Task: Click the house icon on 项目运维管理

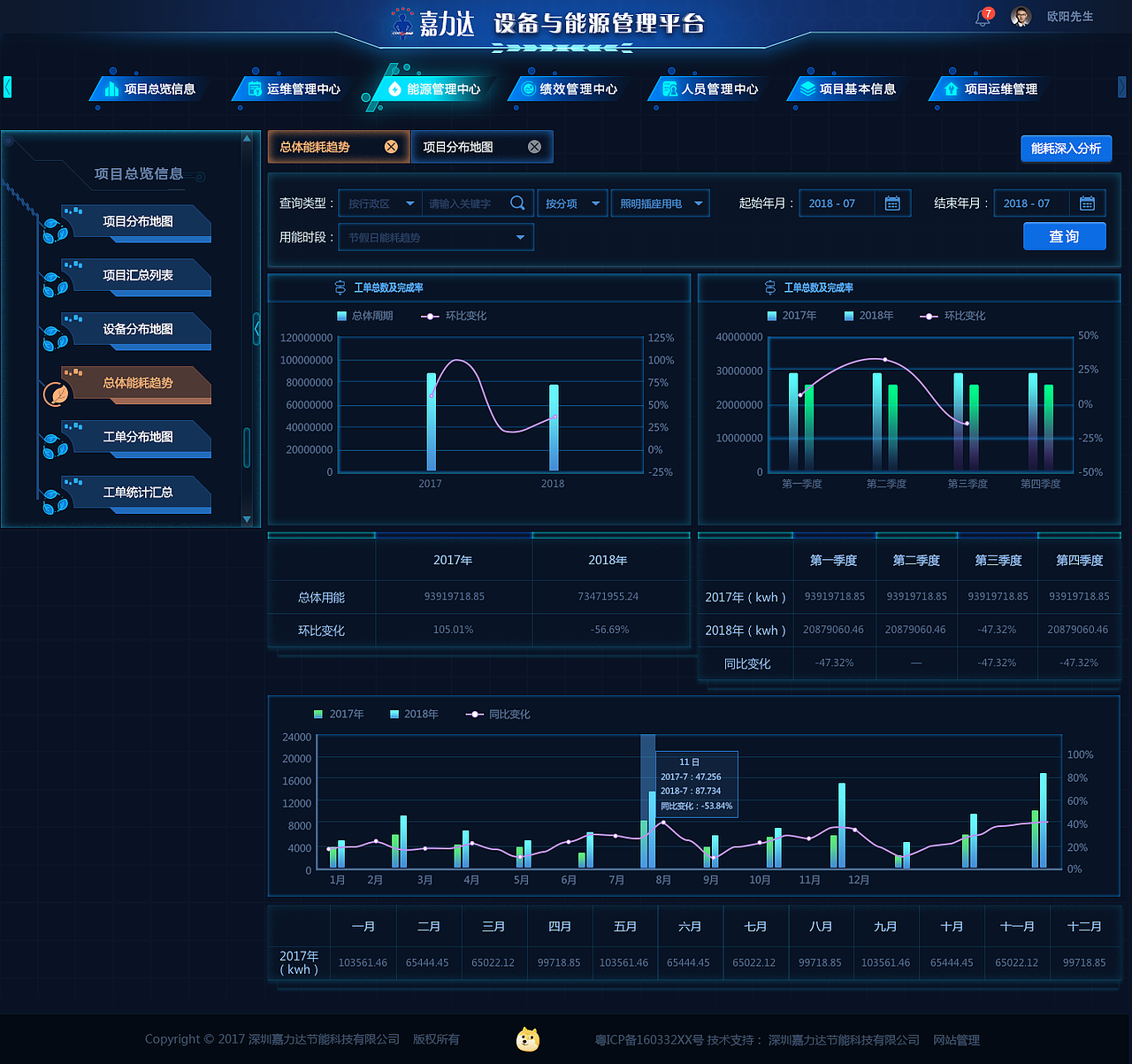Action: tap(952, 88)
